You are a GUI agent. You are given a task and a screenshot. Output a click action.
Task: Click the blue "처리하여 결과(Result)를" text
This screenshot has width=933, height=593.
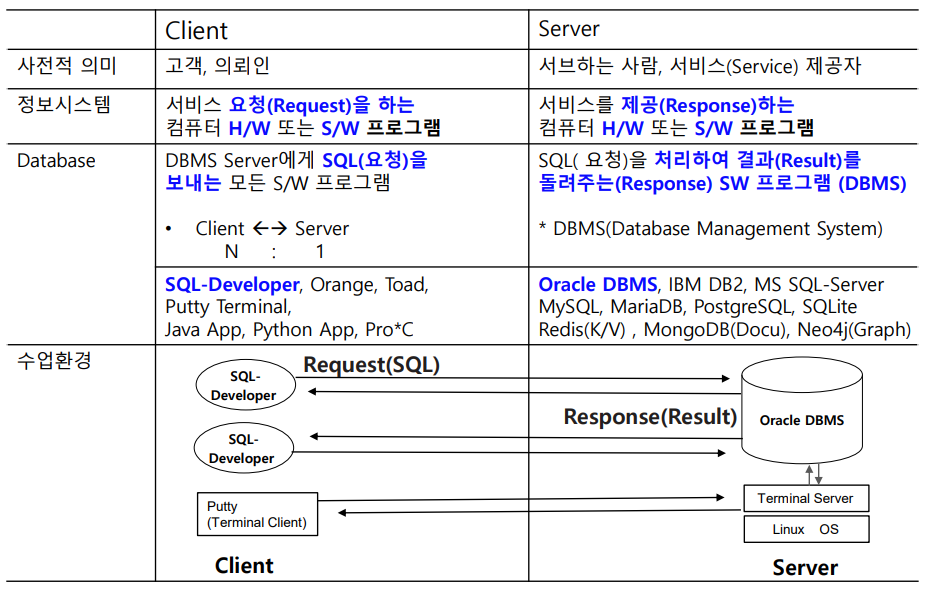[x=757, y=160]
